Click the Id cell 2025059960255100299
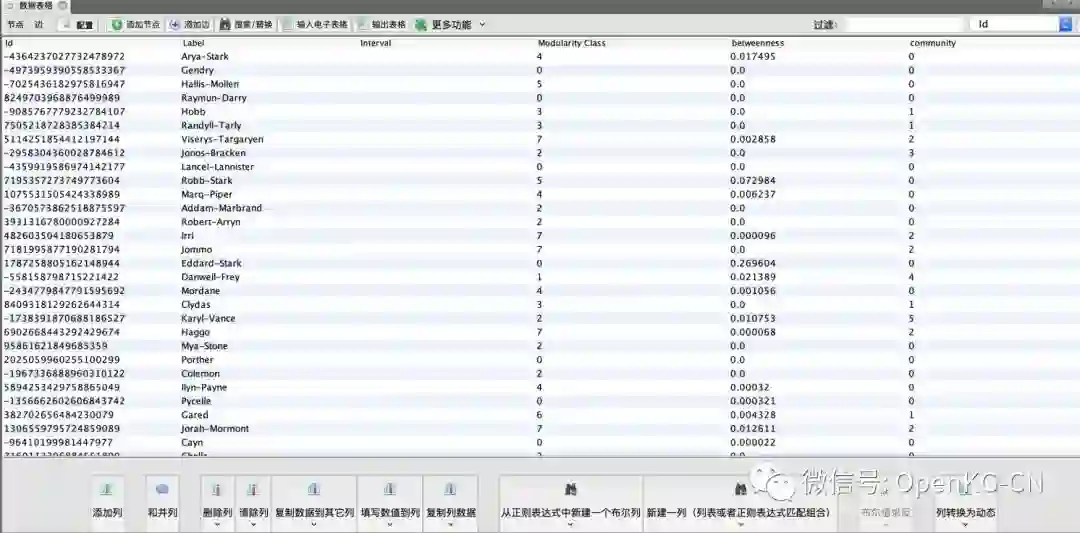This screenshot has height=533, width=1080. click(61, 359)
